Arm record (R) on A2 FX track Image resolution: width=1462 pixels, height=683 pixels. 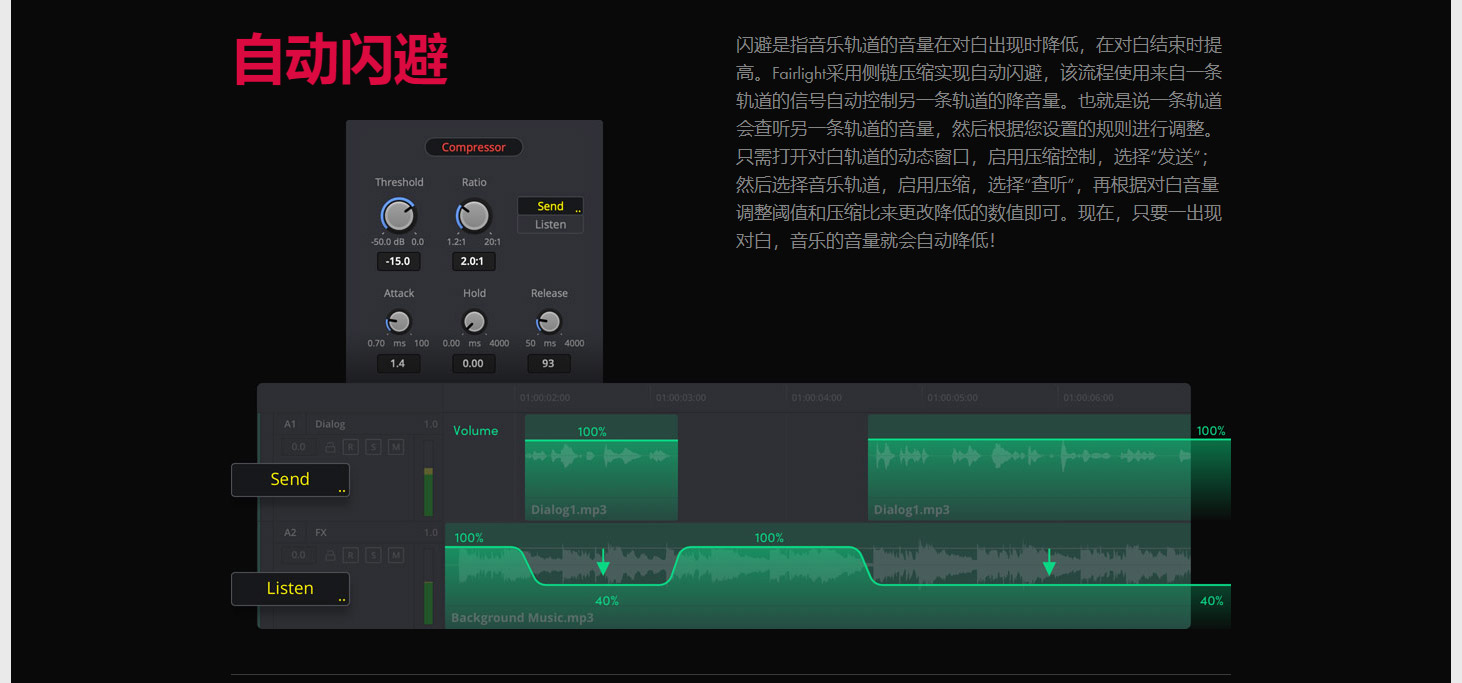click(x=351, y=555)
